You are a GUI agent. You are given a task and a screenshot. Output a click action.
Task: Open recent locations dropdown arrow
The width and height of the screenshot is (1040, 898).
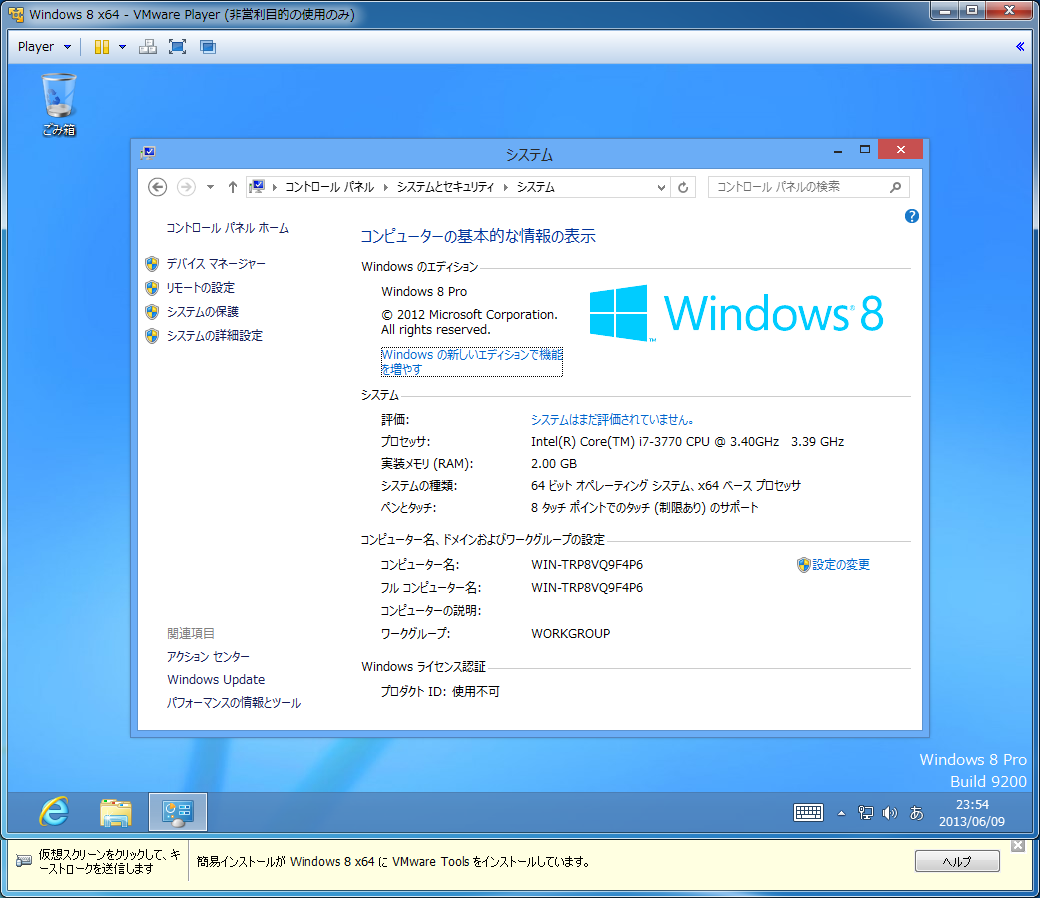coord(210,187)
